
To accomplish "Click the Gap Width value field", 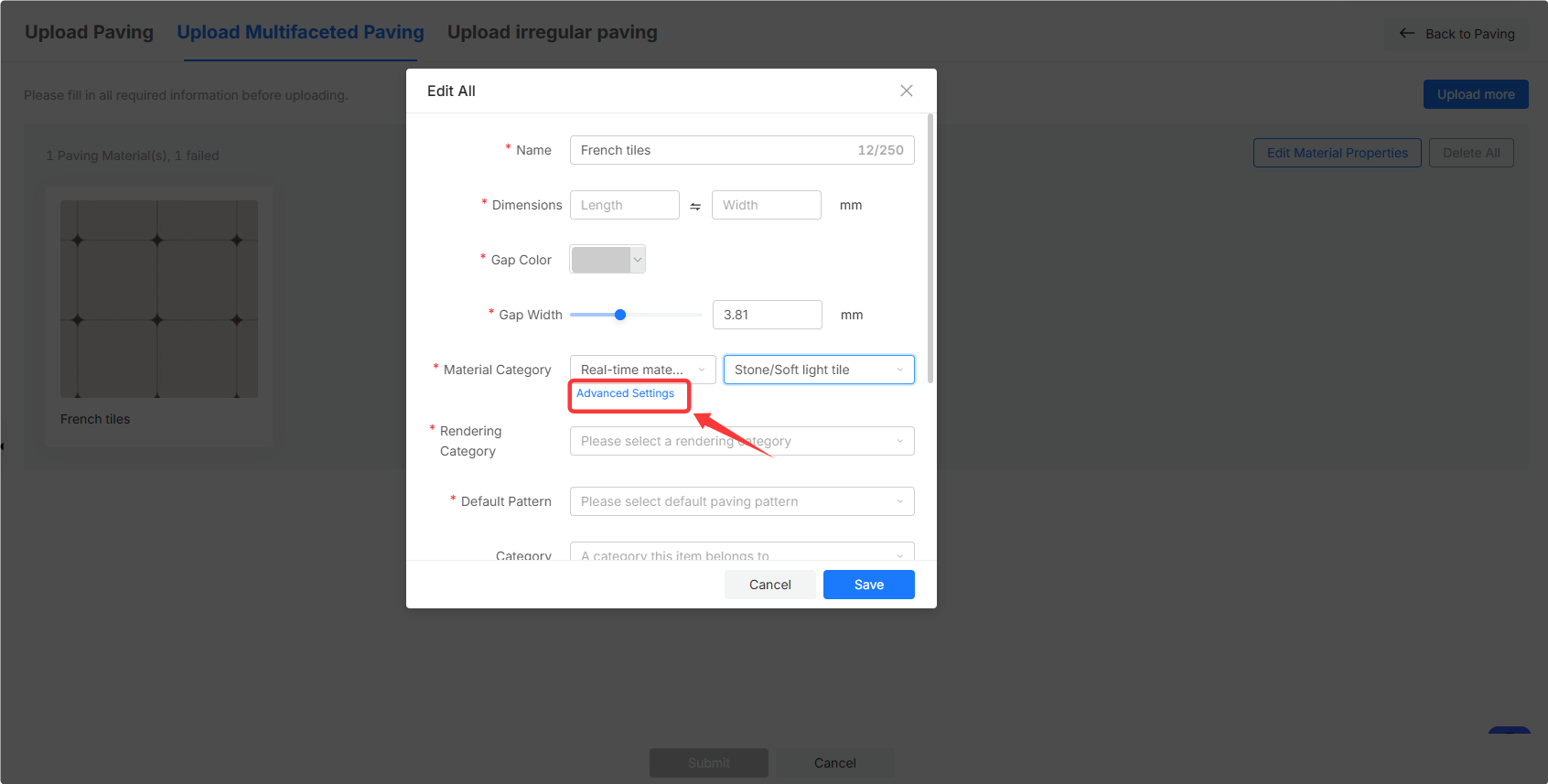I will pos(768,315).
